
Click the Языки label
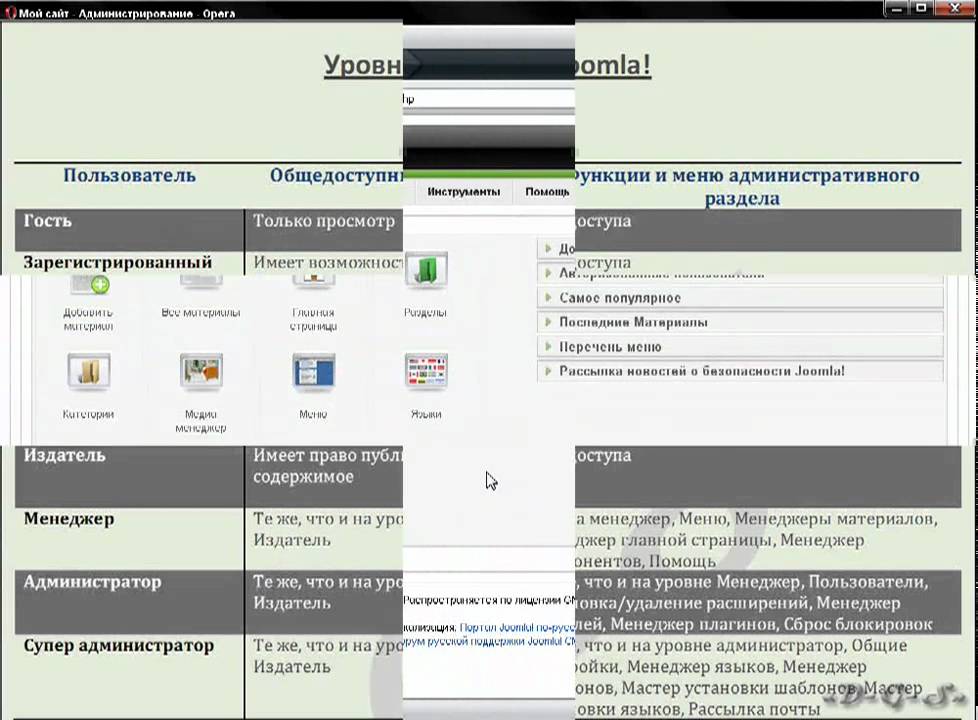(426, 414)
